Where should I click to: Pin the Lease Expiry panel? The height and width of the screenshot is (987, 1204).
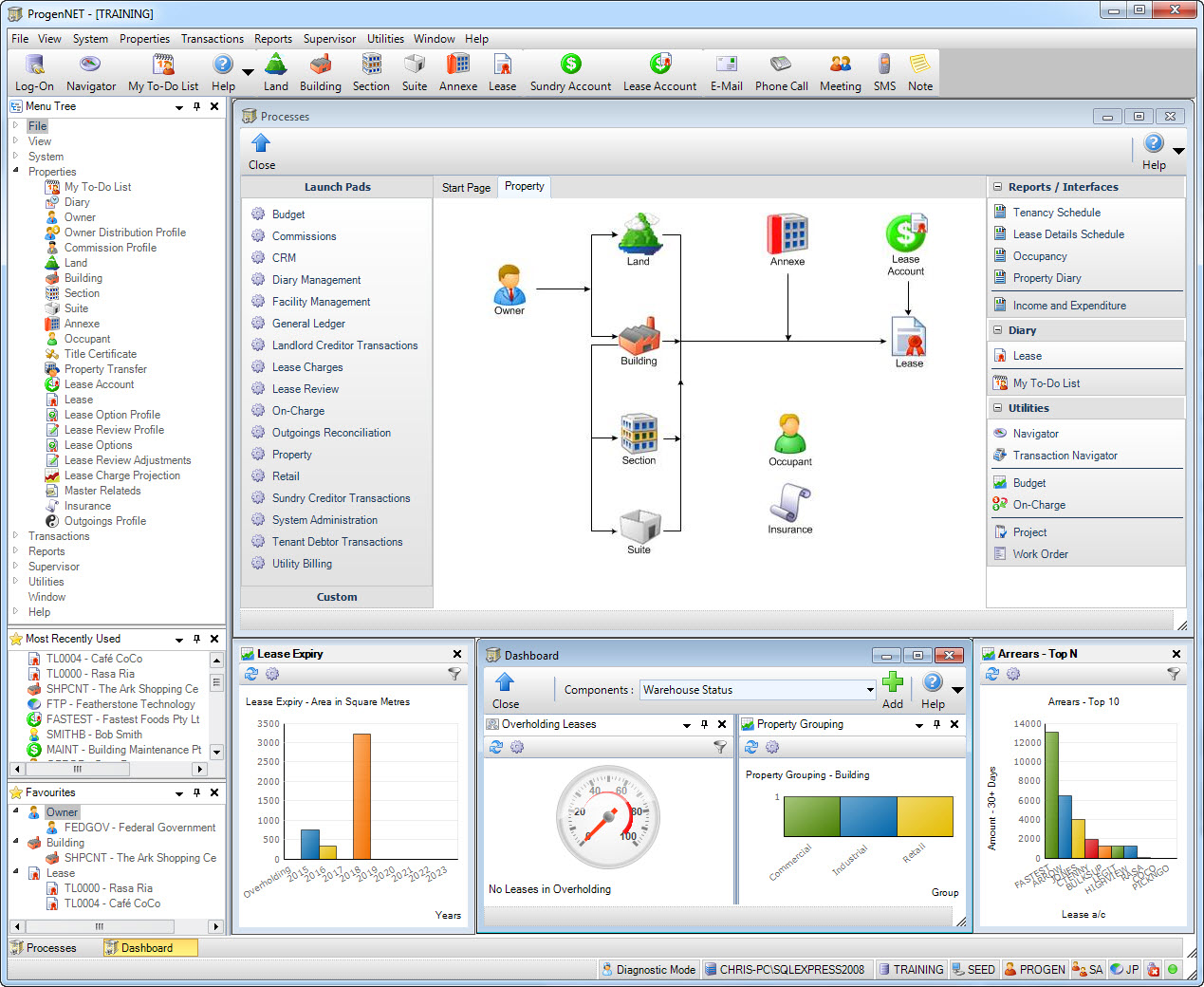[441, 653]
